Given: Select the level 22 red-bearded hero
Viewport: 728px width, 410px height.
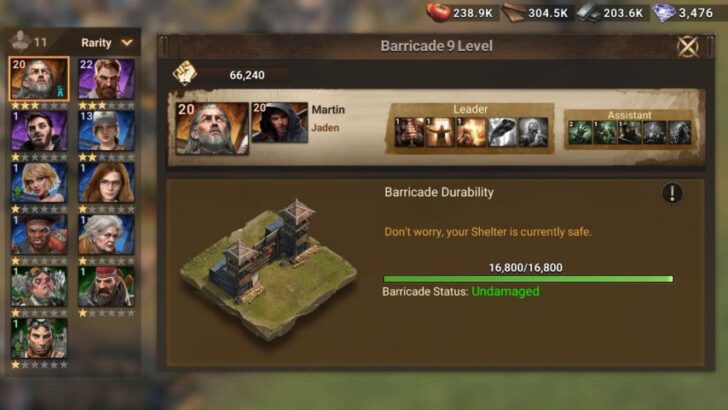Looking at the screenshot, I should (106, 79).
